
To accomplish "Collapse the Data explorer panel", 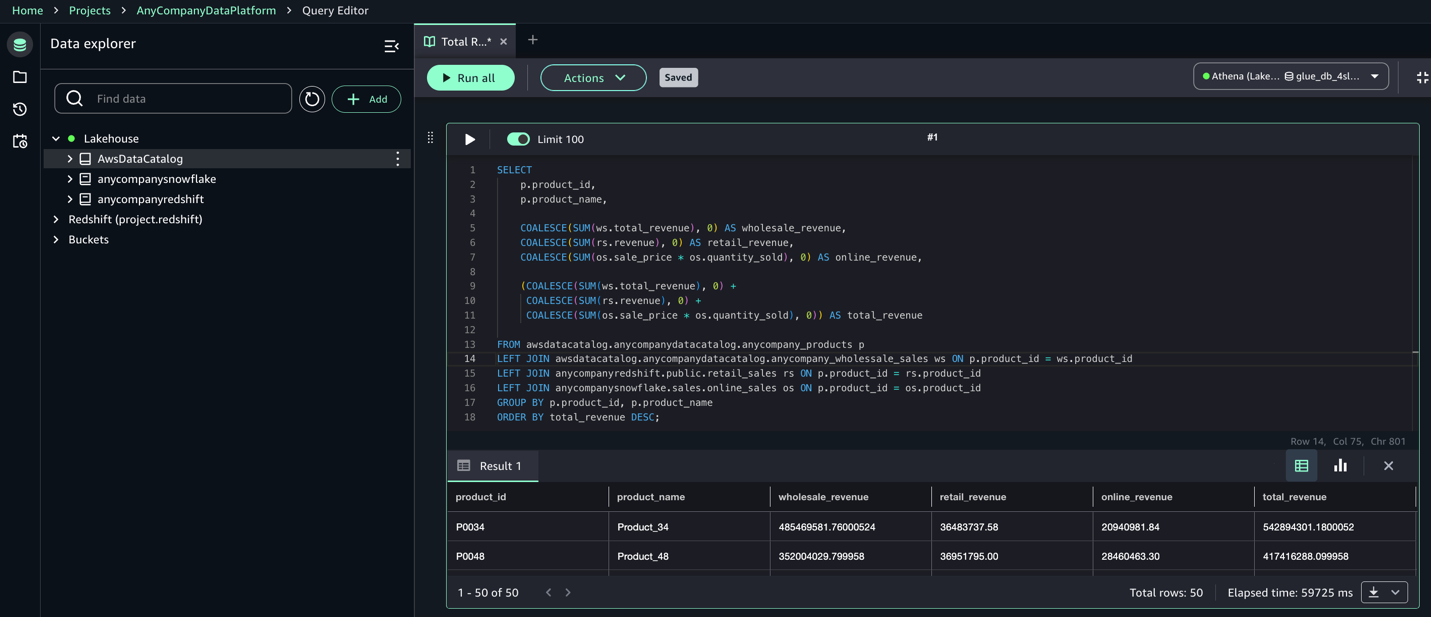I will tap(391, 46).
